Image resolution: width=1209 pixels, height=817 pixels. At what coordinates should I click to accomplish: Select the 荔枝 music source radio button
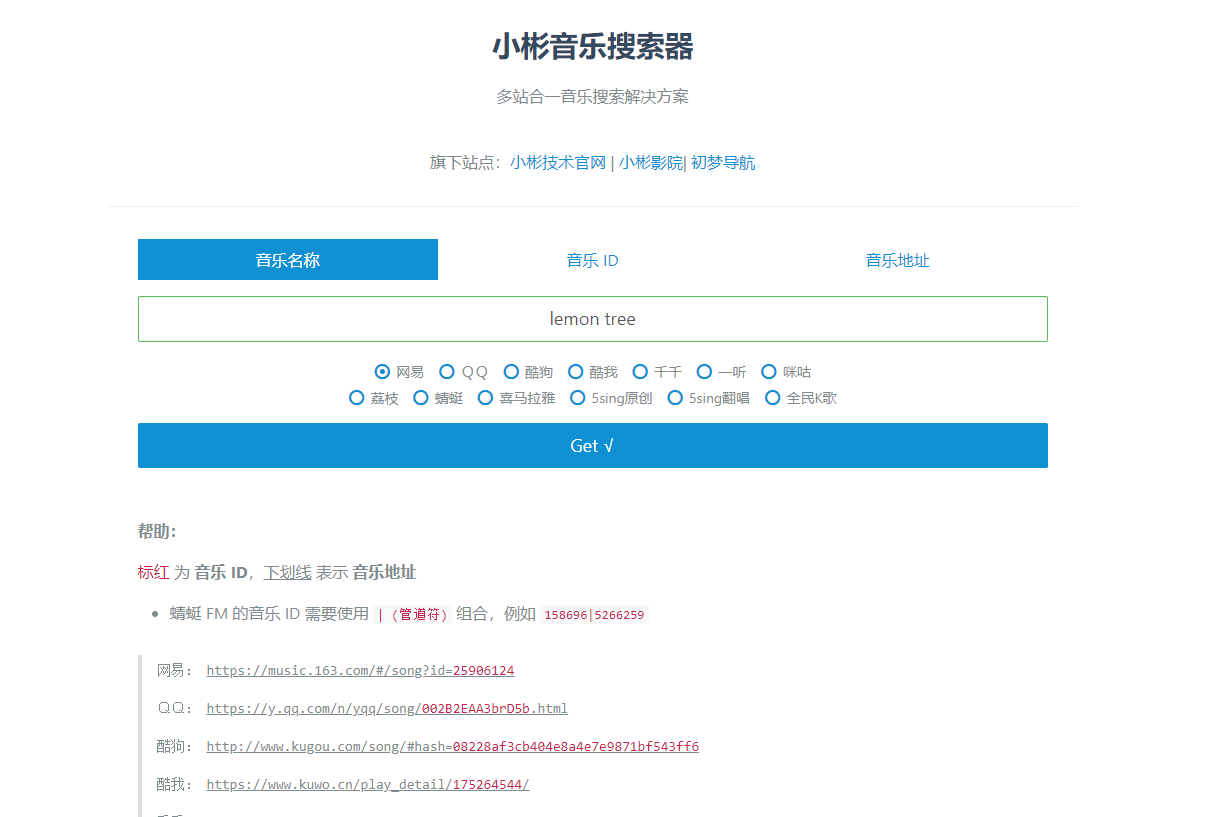357,397
